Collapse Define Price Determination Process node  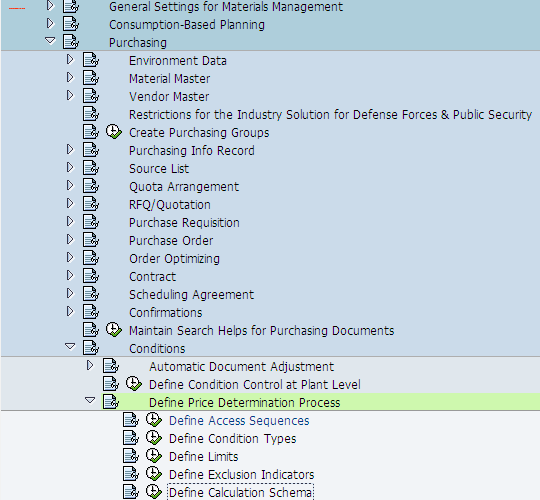tap(90, 400)
